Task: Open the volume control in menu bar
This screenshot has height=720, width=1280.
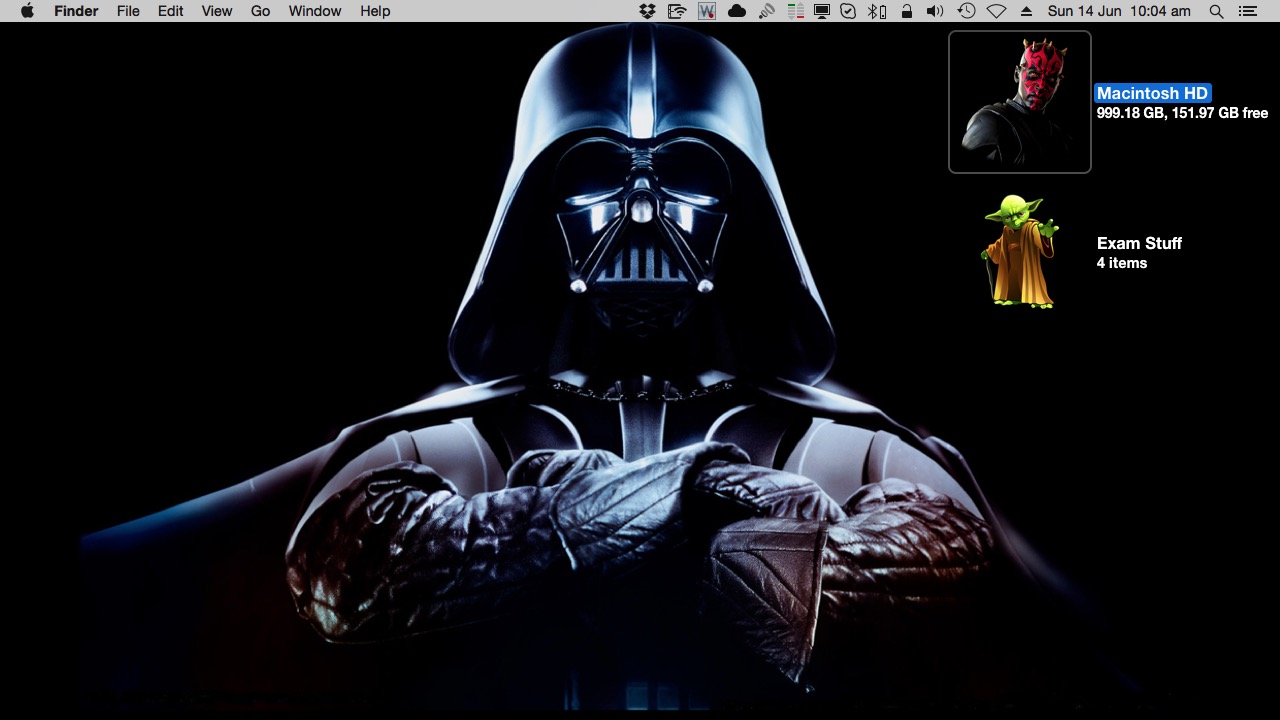Action: 935,11
